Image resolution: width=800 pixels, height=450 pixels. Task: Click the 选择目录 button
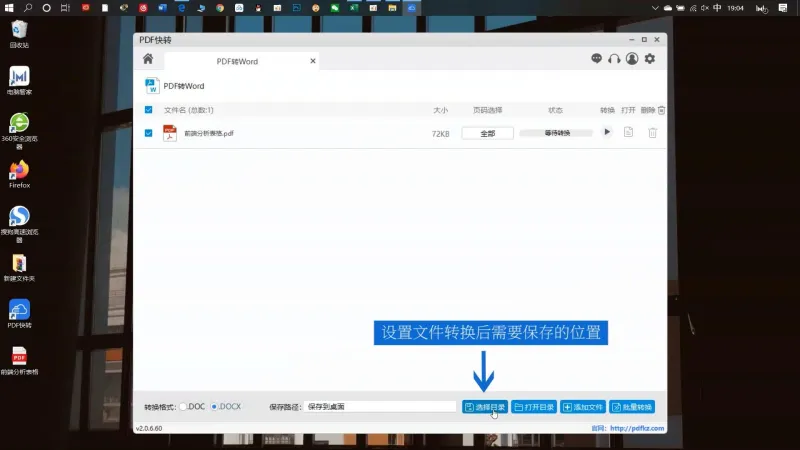pos(485,407)
